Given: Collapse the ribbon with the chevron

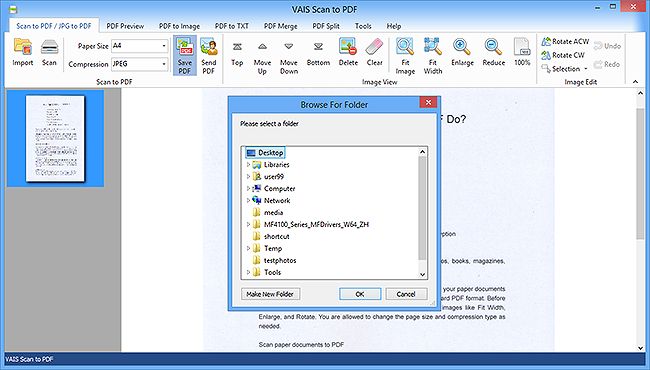Looking at the screenshot, I should (635, 82).
